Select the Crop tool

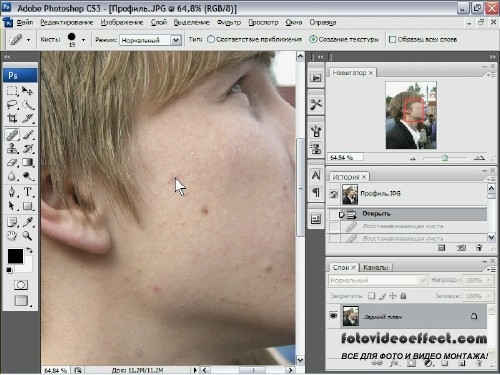click(12, 118)
